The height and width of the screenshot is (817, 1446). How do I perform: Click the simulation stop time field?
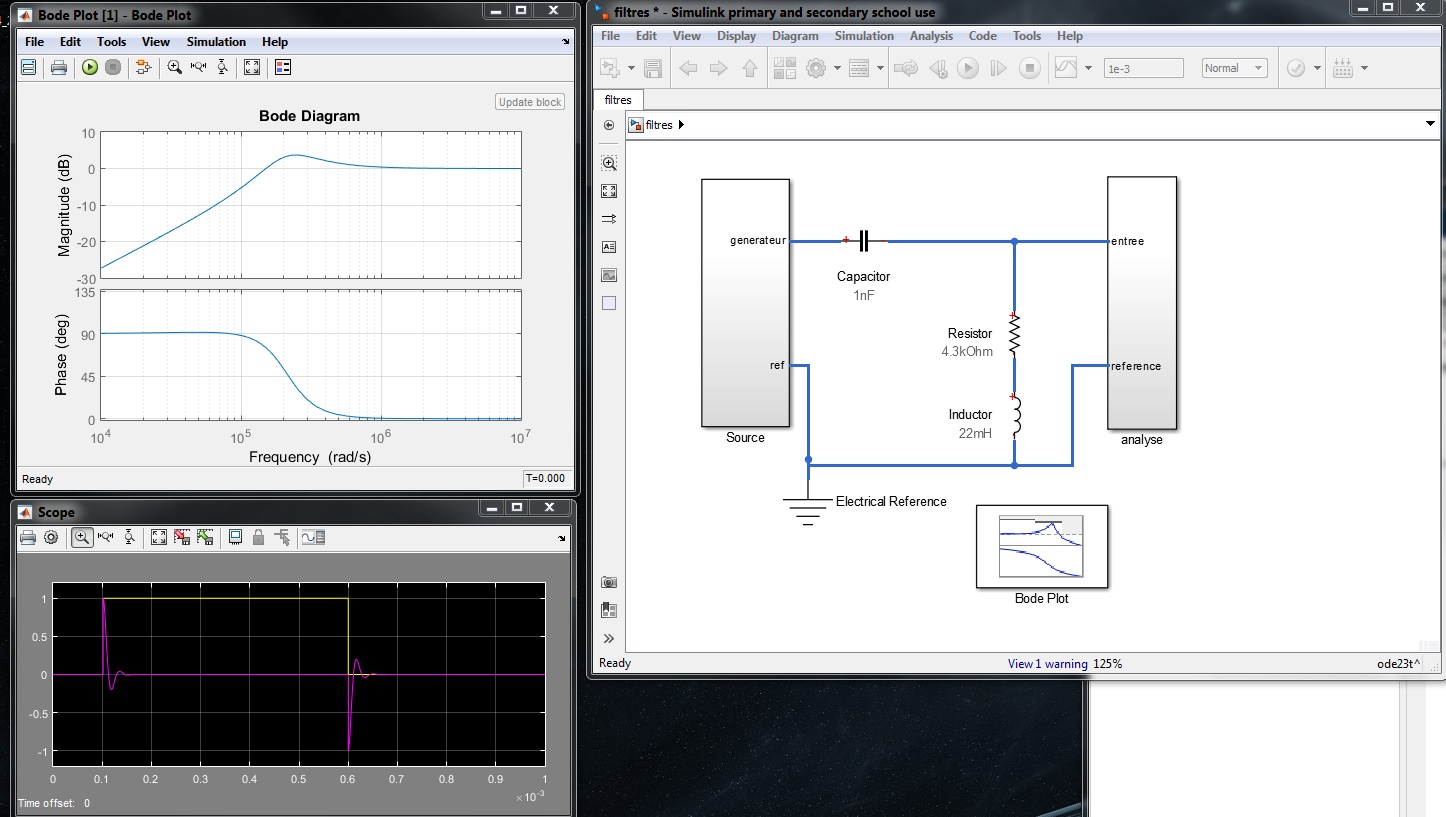pos(1143,68)
